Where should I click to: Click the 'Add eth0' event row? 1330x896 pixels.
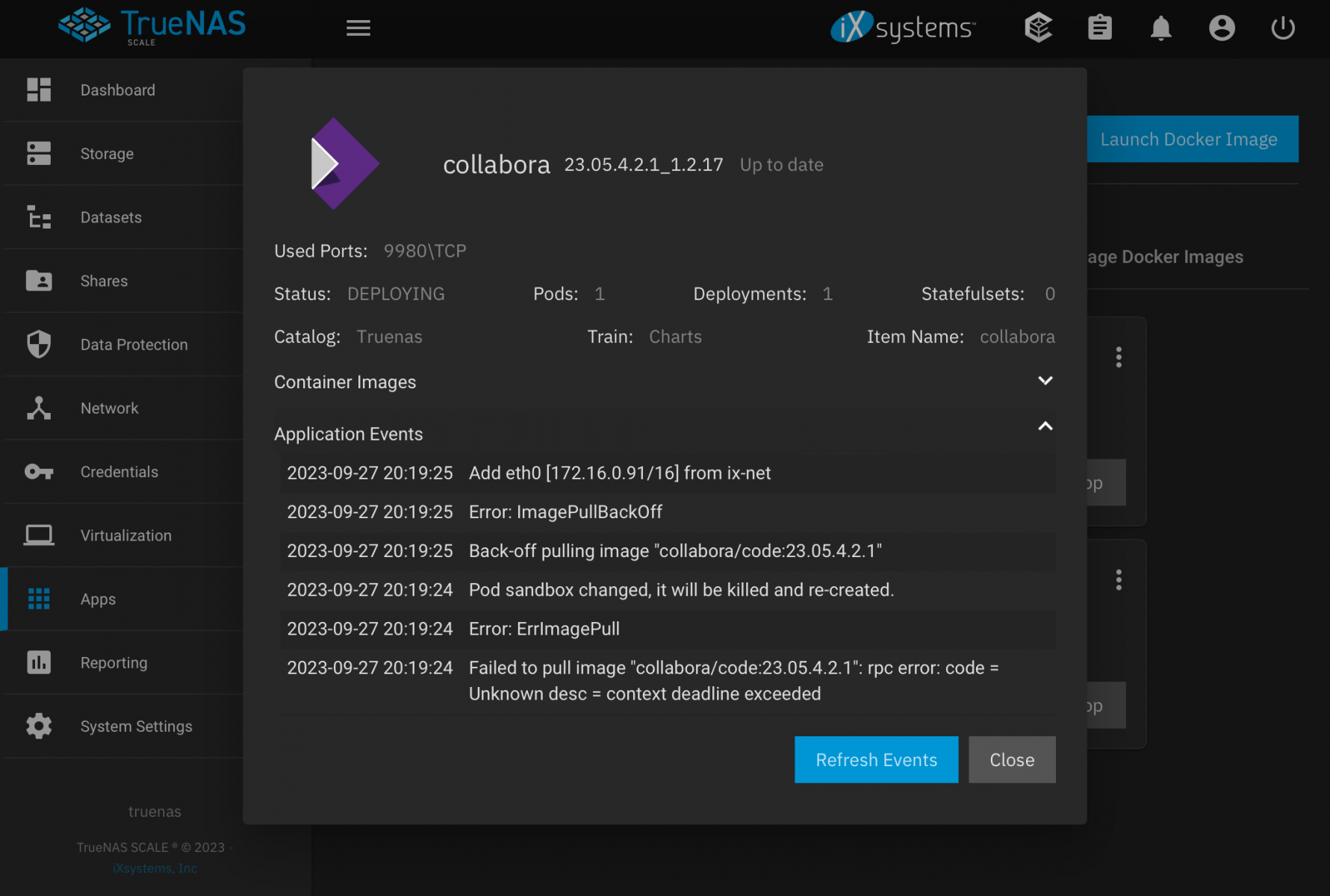pyautogui.click(x=668, y=473)
